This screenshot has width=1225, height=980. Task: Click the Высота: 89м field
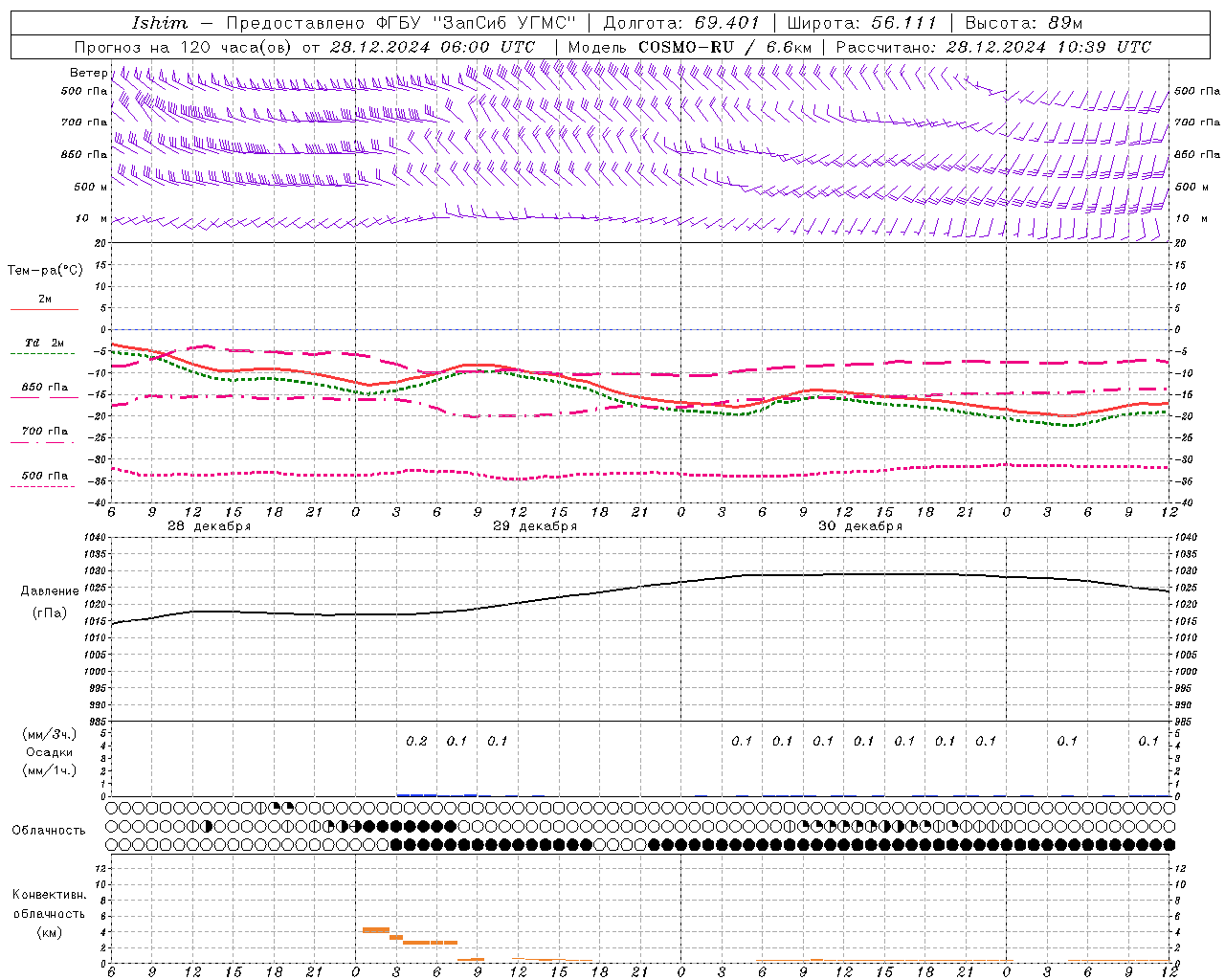pyautogui.click(x=1023, y=23)
